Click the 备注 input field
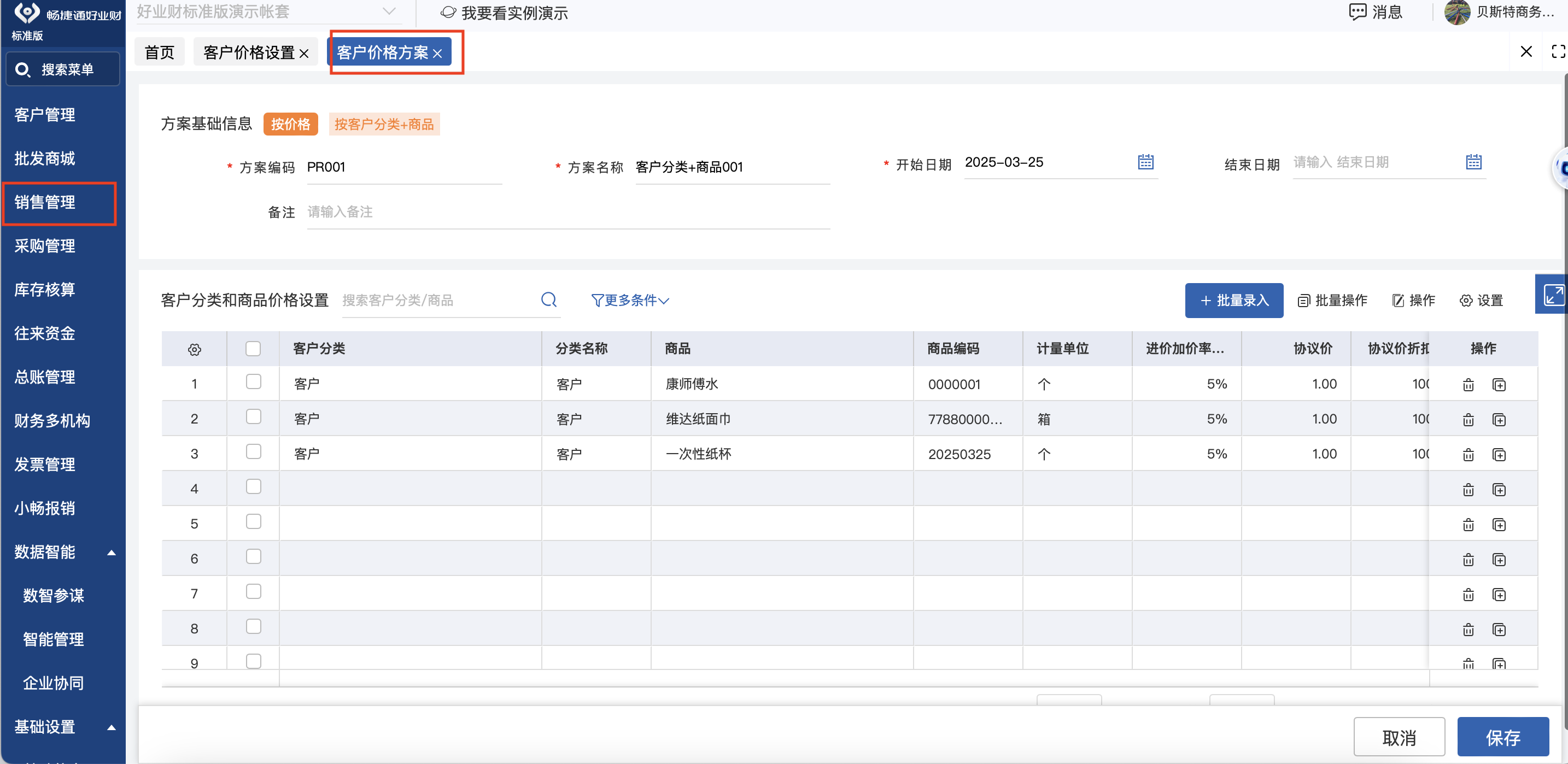 coord(569,212)
